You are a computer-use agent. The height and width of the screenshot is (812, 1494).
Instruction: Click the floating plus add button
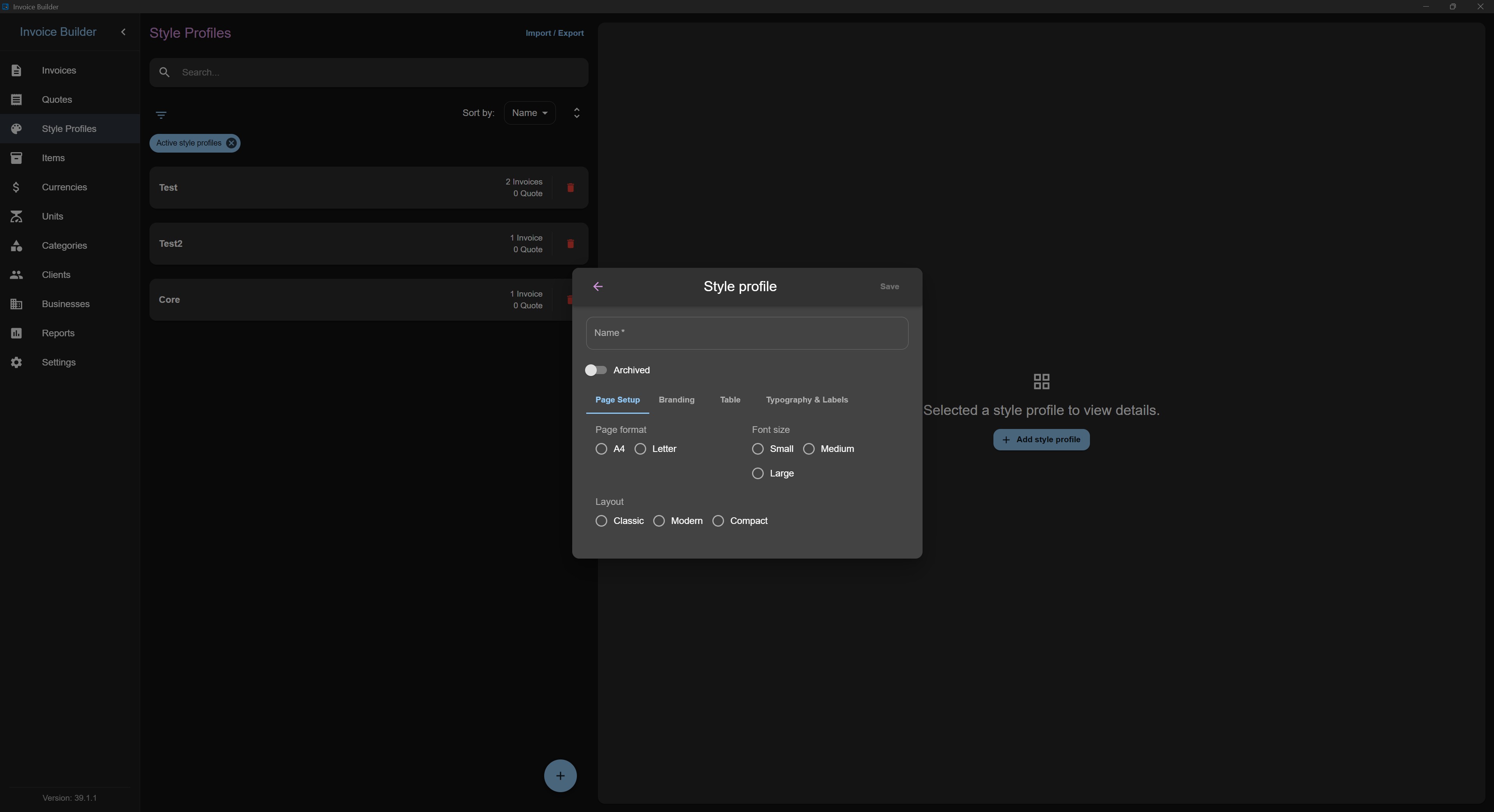[560, 776]
